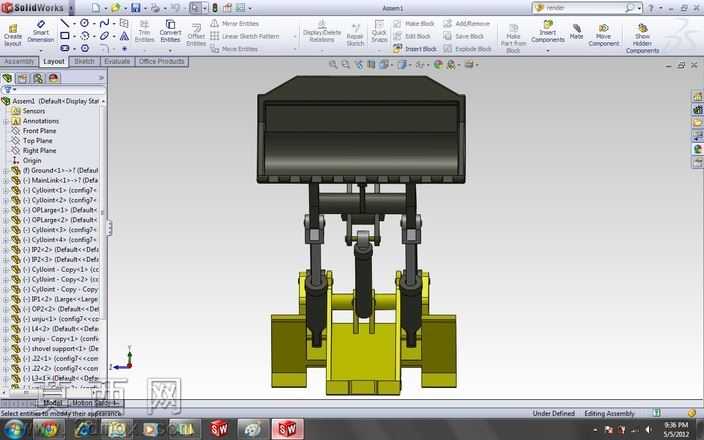Click the New document icon
Image resolution: width=704 pixels, height=440 pixels.
(96, 8)
